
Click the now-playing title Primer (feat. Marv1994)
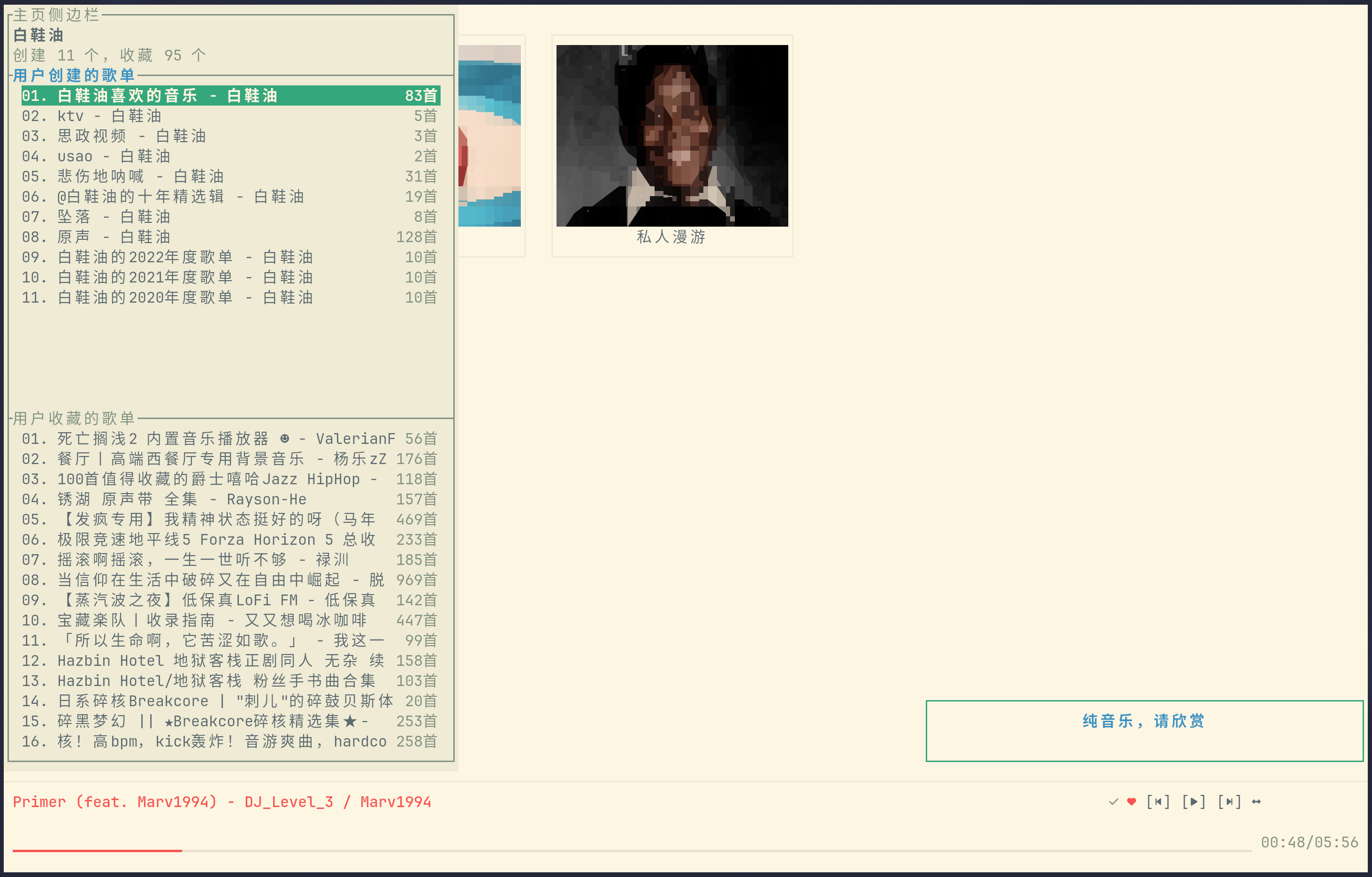115,802
